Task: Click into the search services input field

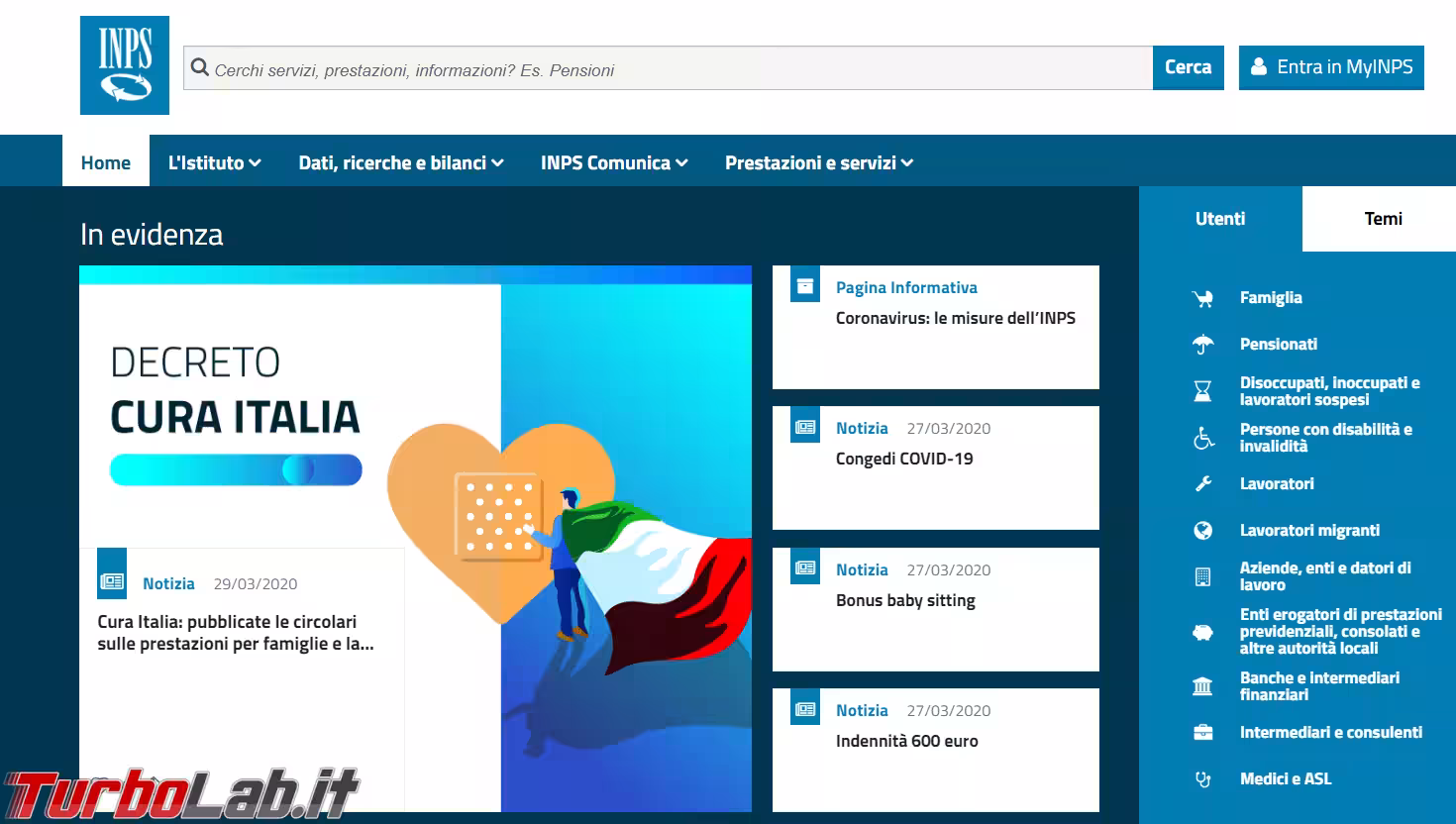Action: 674,69
